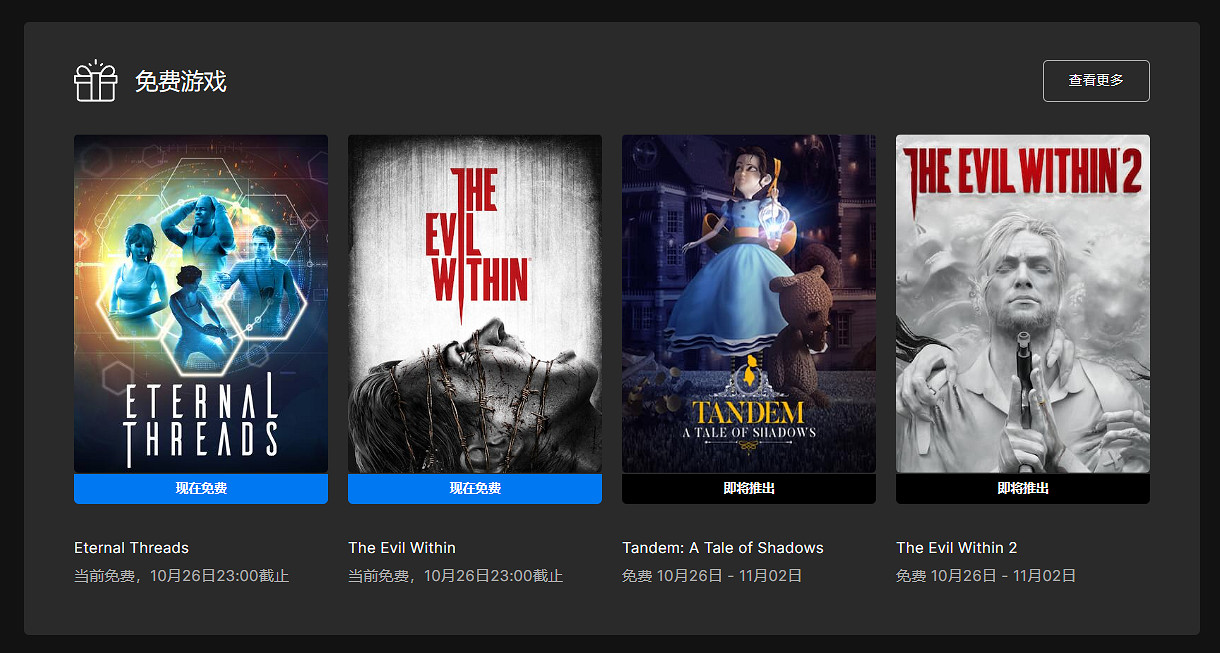Open the Eternal Threads title link
The width and height of the screenshot is (1220, 653).
point(131,548)
